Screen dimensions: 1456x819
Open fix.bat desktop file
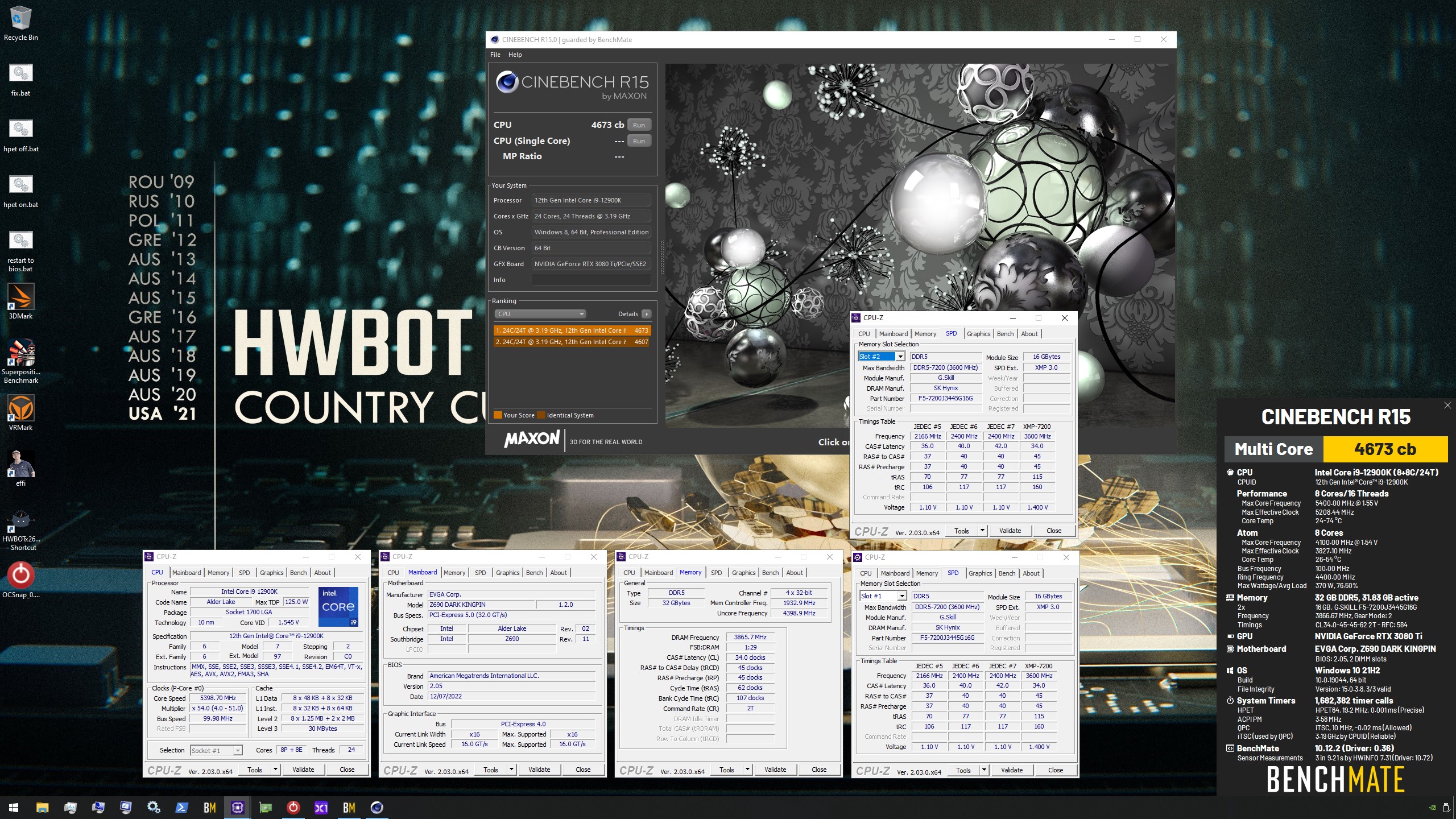point(20,80)
